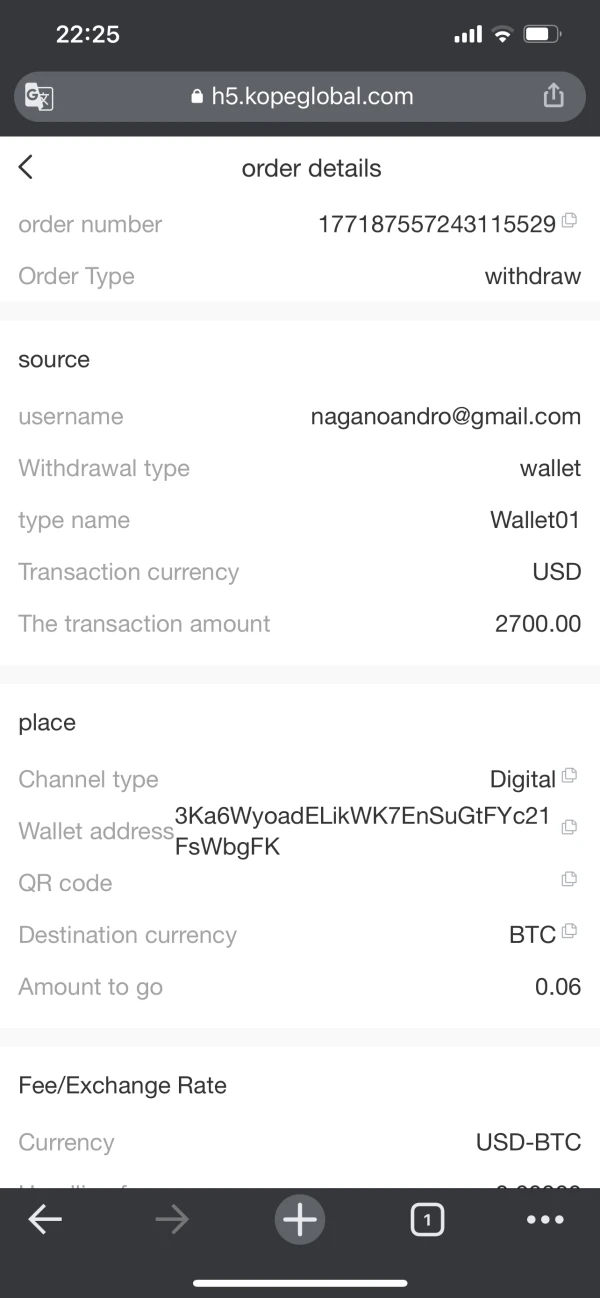Copy the QR code value
The height and width of the screenshot is (1298, 600).
569,879
